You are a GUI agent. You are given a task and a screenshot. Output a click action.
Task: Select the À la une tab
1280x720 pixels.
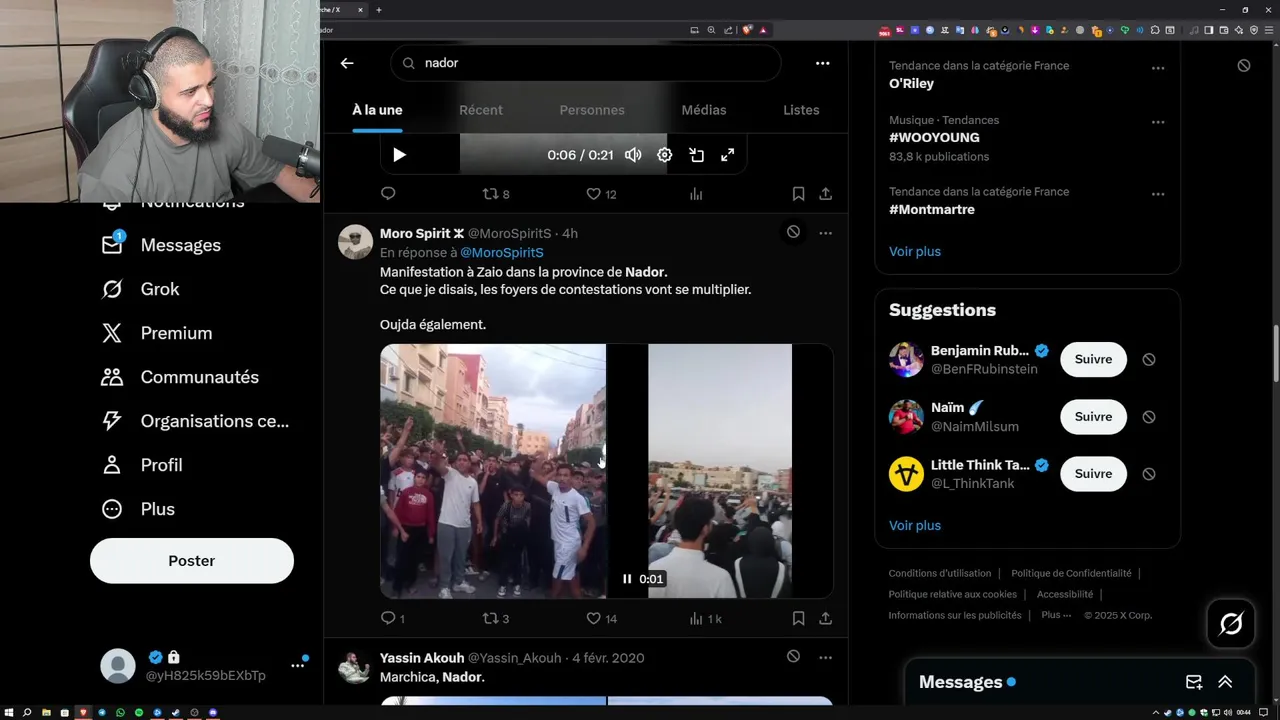[377, 110]
